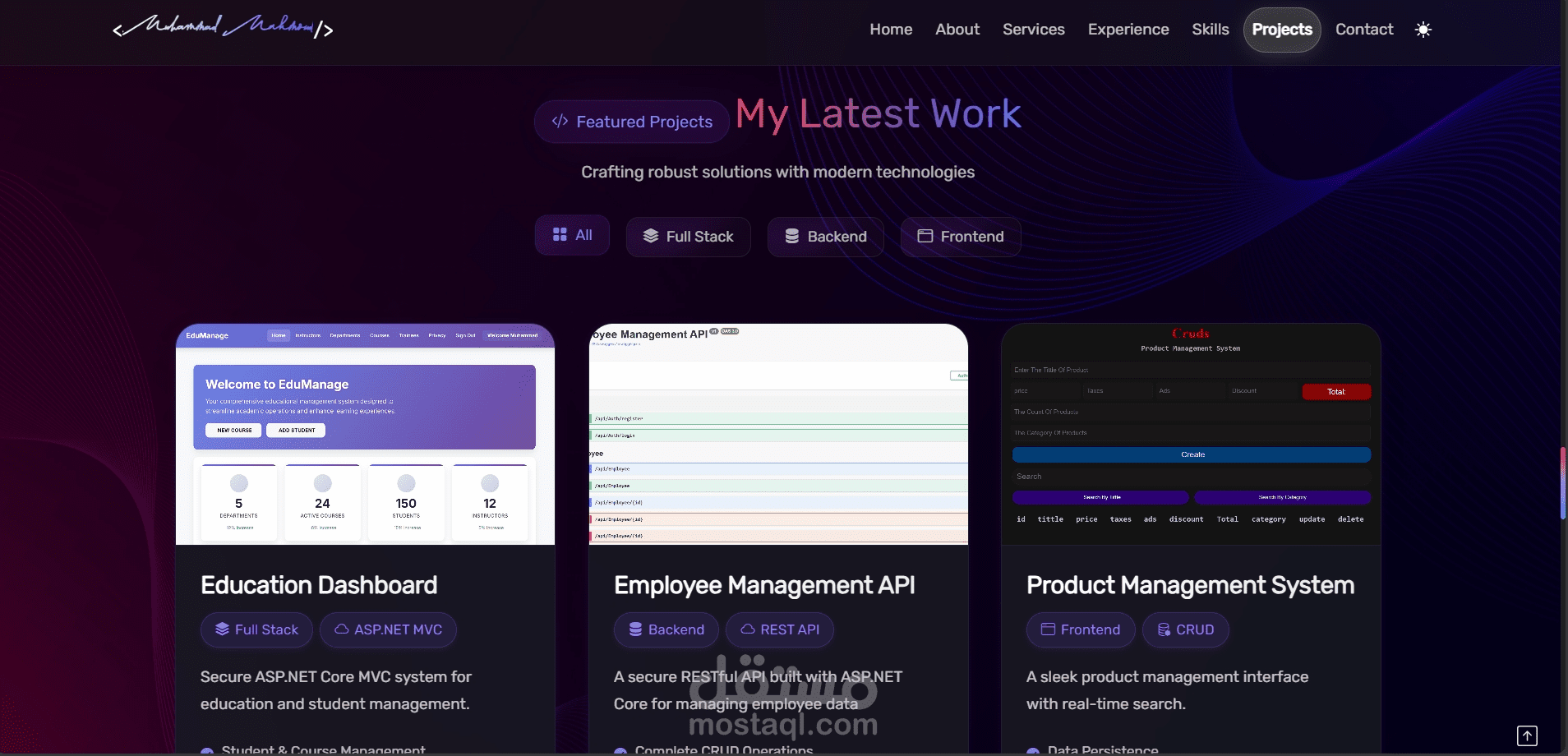Toggle the light/dark theme sun icon
The width and height of the screenshot is (1568, 756).
pyautogui.click(x=1423, y=30)
